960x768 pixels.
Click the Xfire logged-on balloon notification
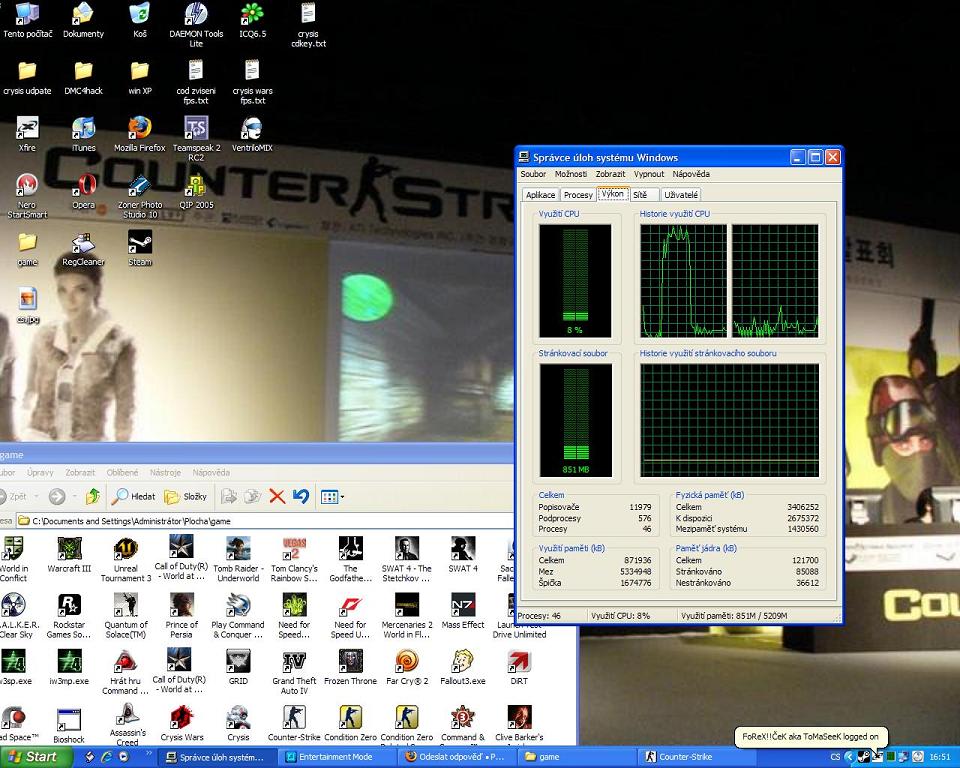coord(811,737)
